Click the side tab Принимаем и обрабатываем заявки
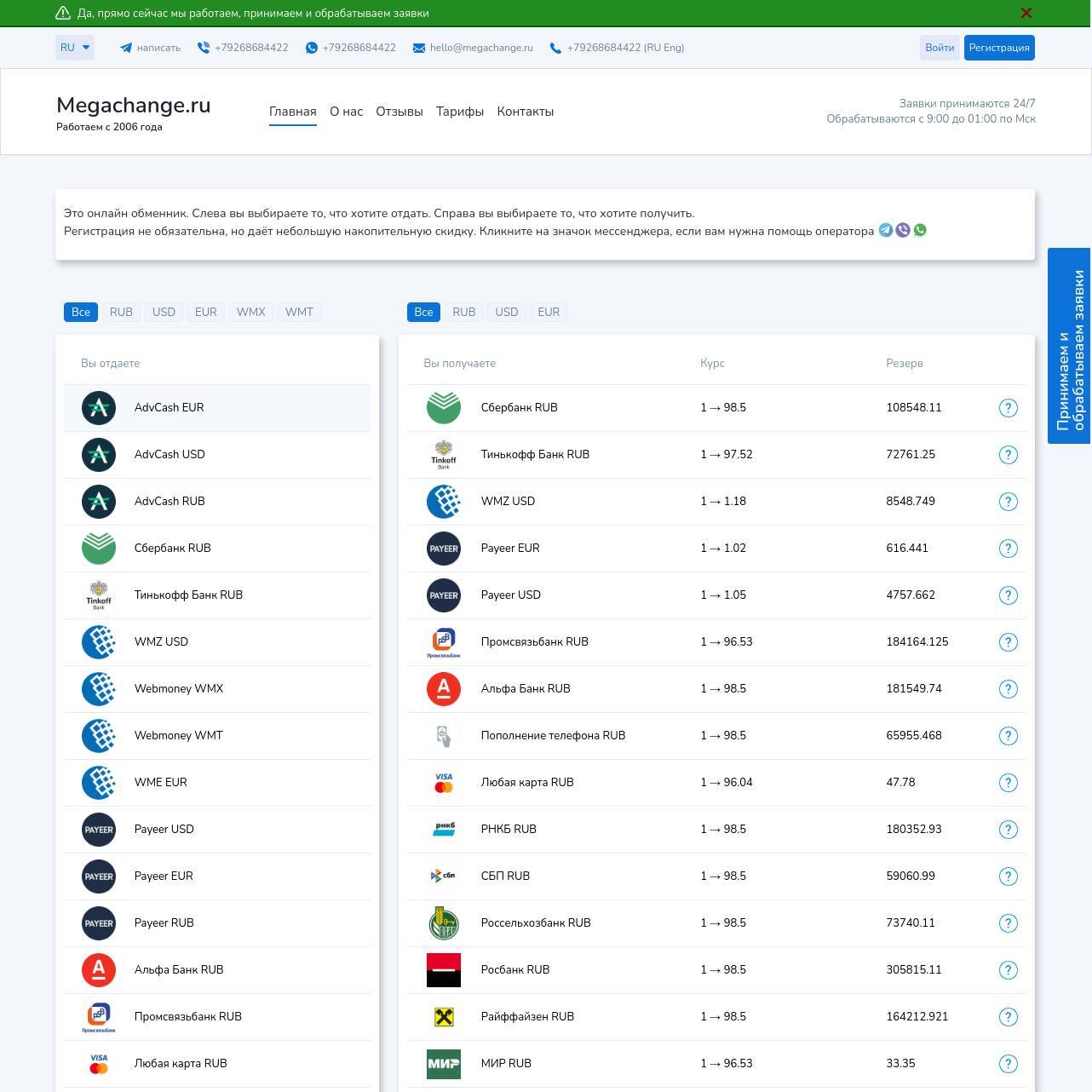 [1070, 346]
